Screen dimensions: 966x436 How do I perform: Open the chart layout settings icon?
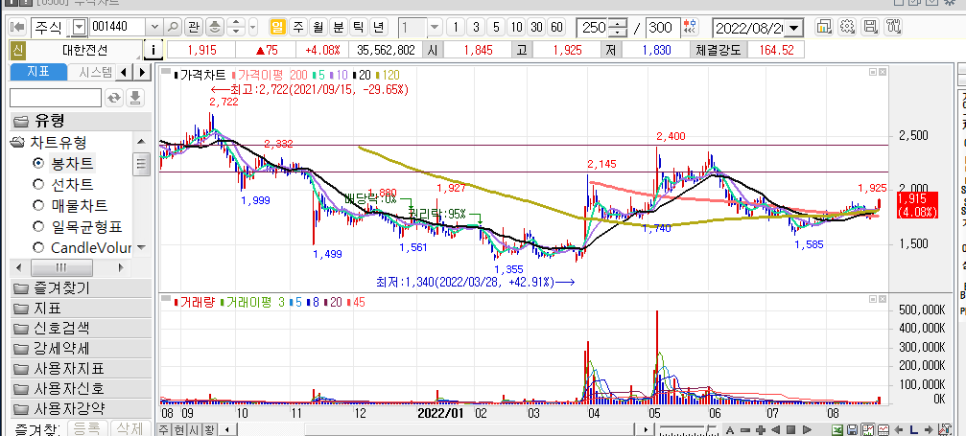click(x=824, y=27)
